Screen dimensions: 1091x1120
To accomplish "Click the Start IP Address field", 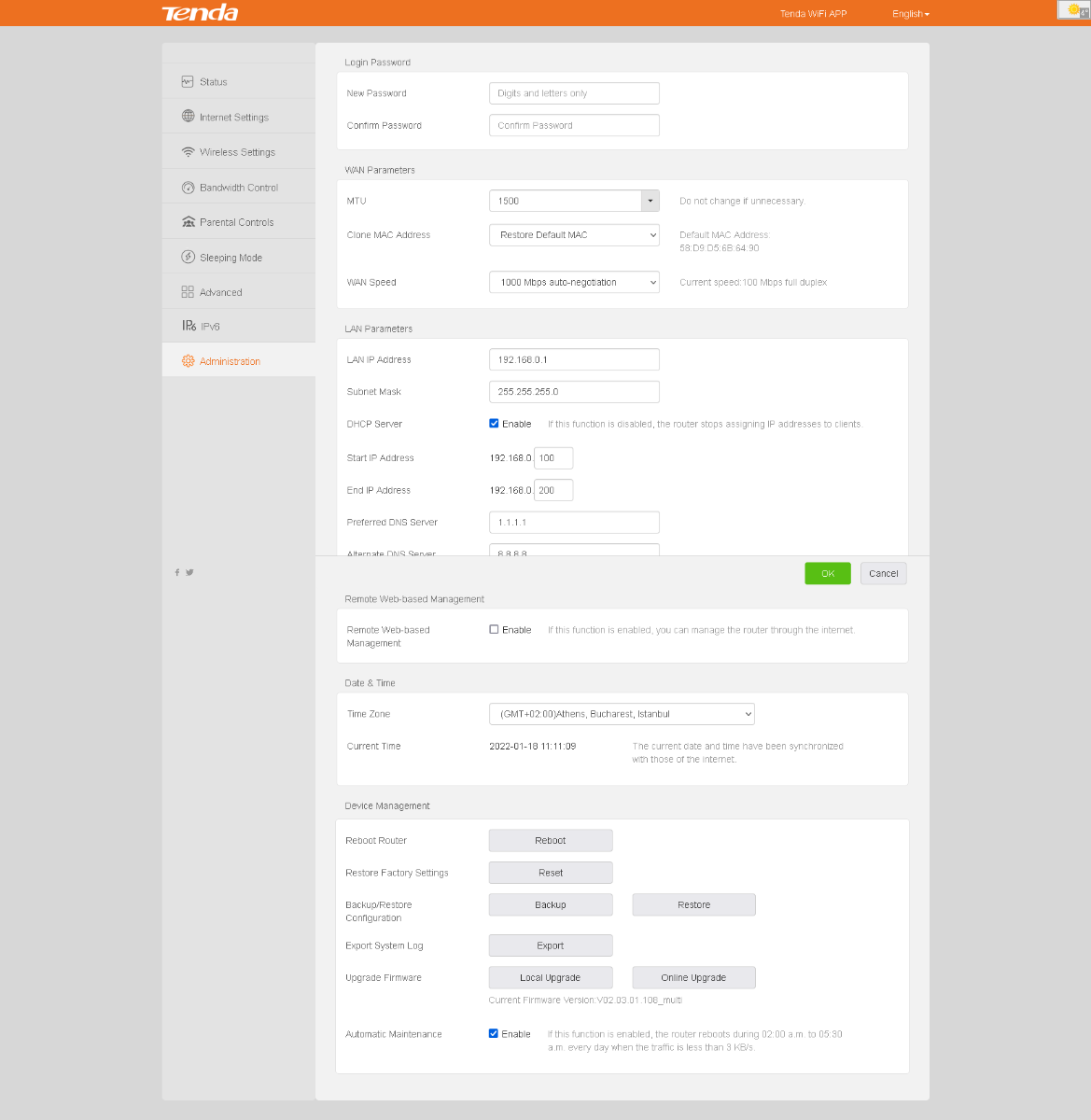I will pos(553,457).
